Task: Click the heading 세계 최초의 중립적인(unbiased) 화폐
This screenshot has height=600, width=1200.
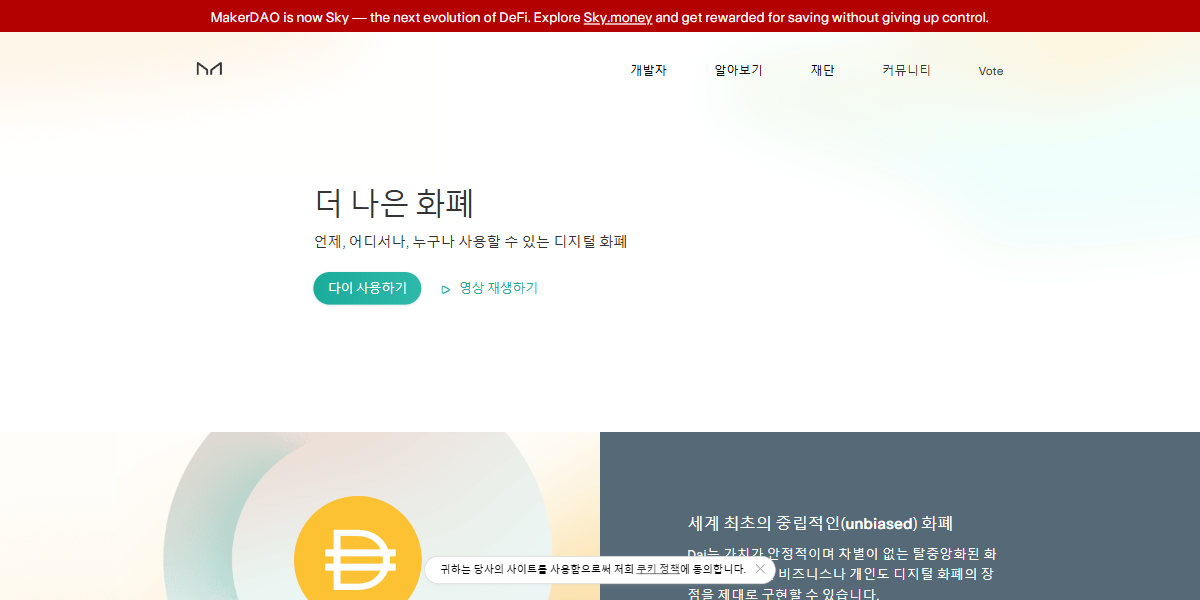Action: click(x=820, y=523)
